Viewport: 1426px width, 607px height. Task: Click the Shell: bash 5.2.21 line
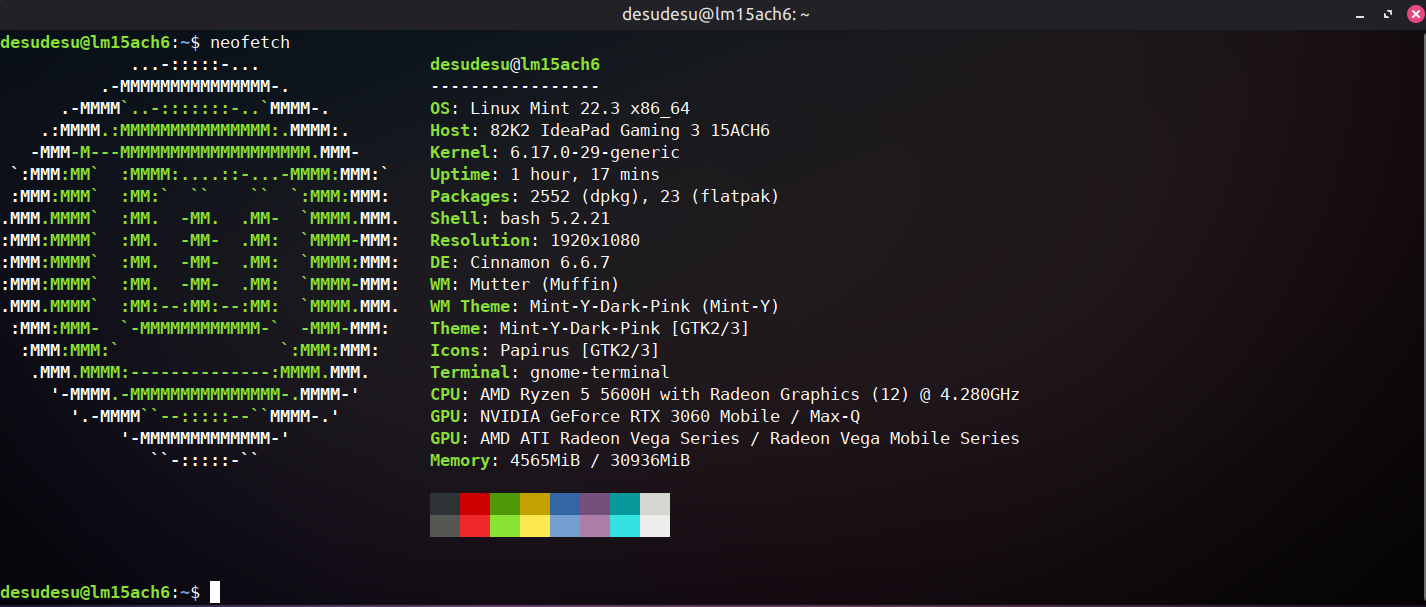click(x=520, y=218)
